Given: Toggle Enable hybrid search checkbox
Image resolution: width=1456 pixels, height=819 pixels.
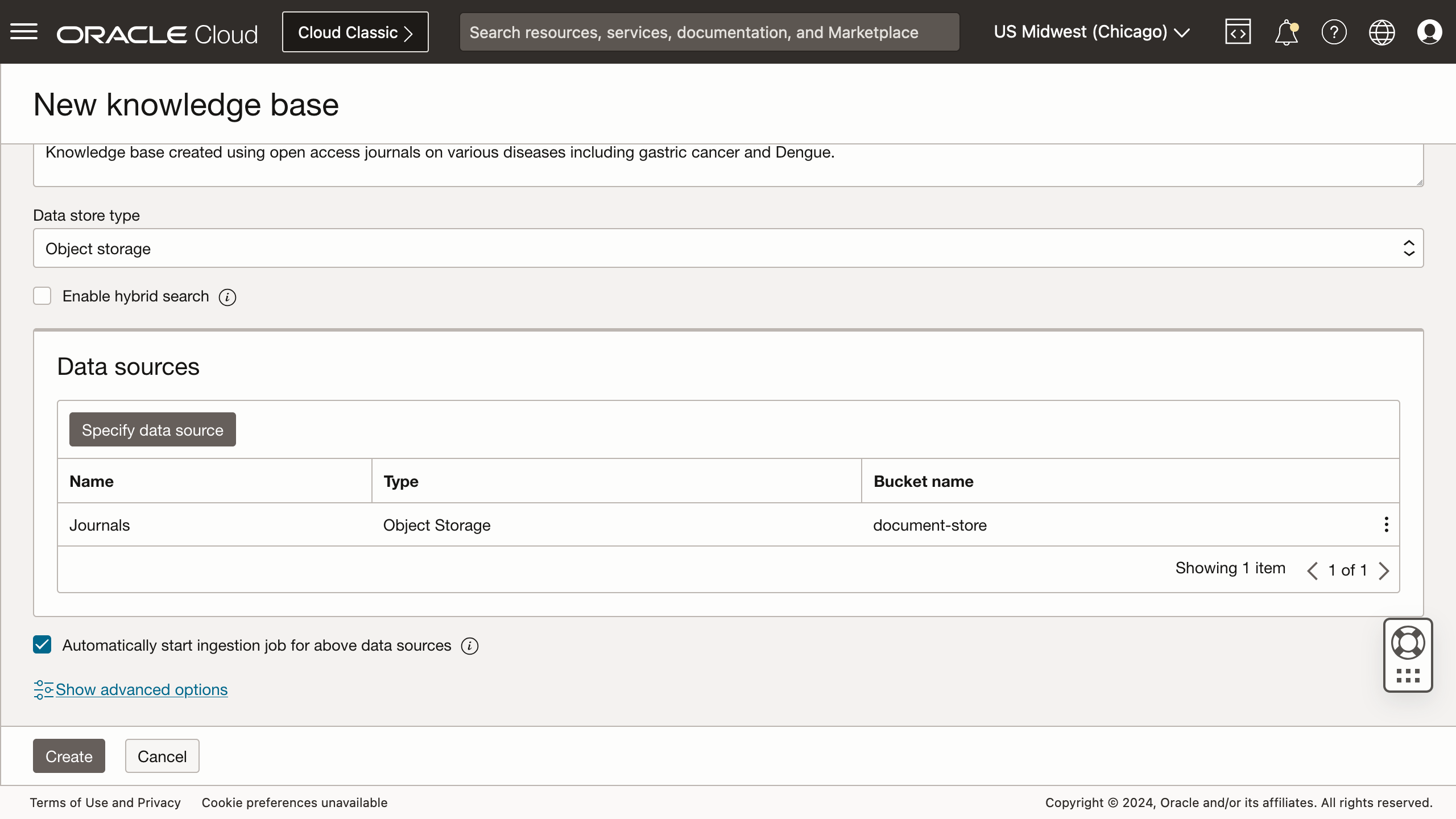Looking at the screenshot, I should click(x=42, y=296).
